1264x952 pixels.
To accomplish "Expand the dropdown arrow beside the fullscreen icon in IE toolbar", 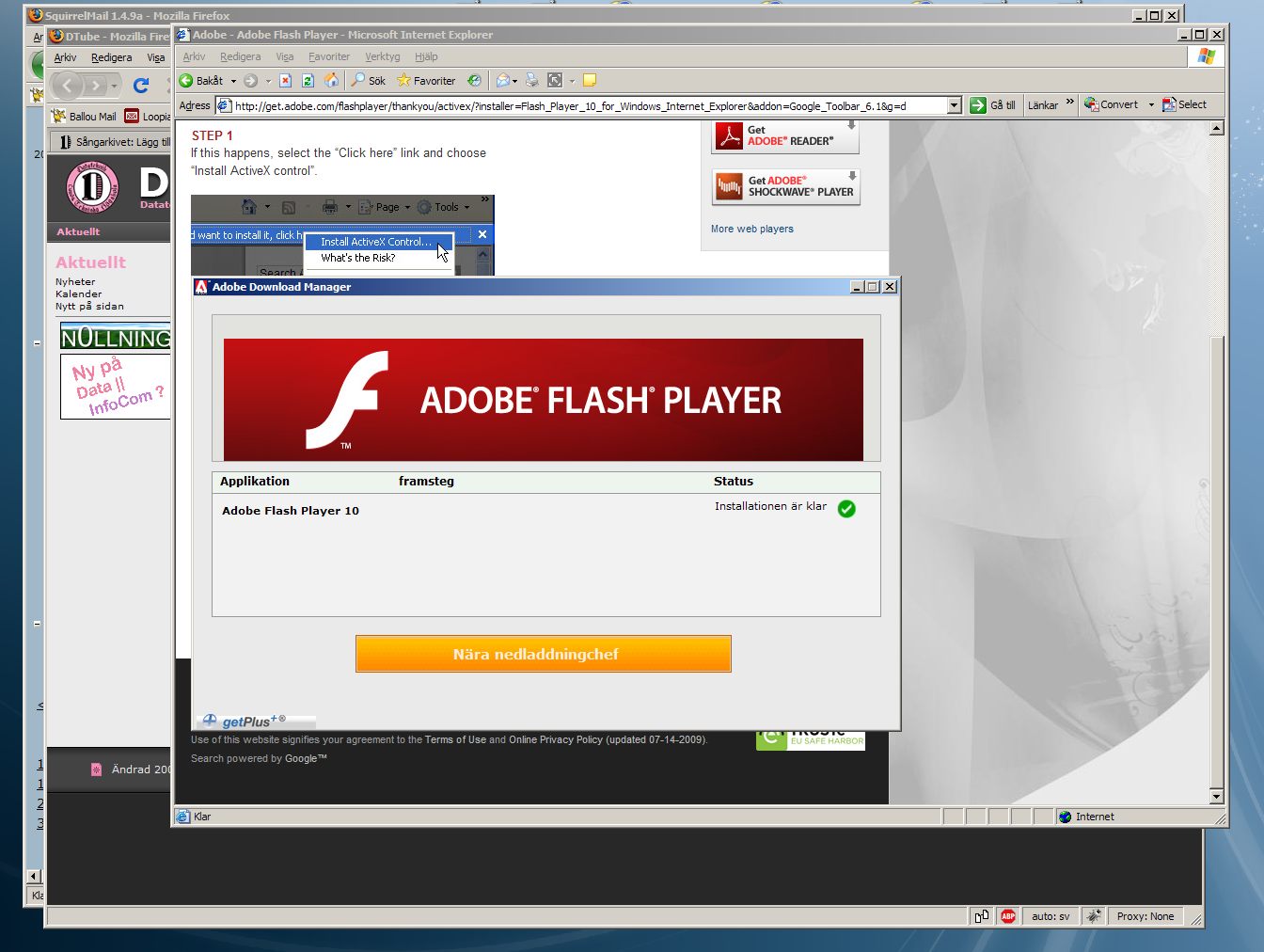I will pos(572,81).
